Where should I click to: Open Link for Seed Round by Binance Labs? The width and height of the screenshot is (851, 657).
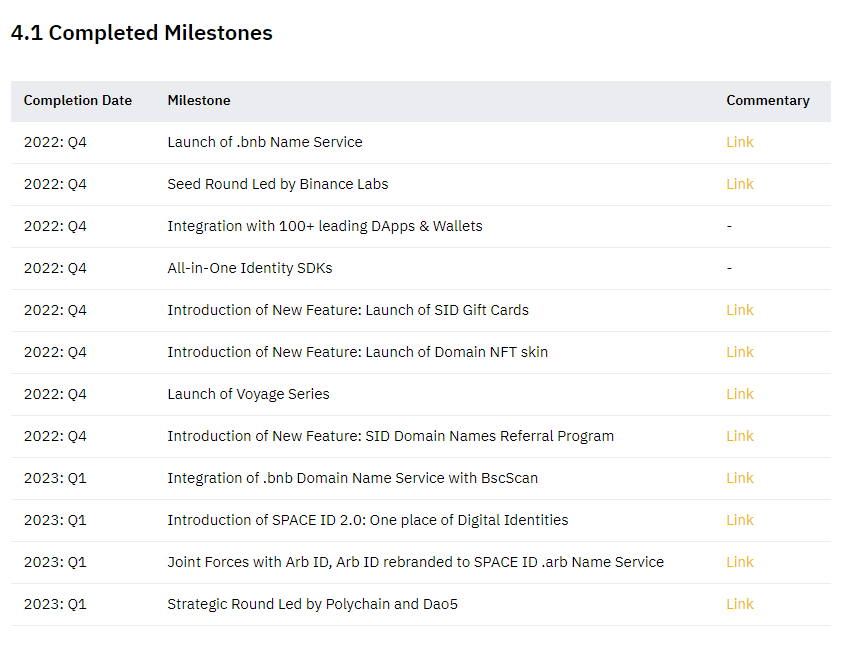click(740, 184)
